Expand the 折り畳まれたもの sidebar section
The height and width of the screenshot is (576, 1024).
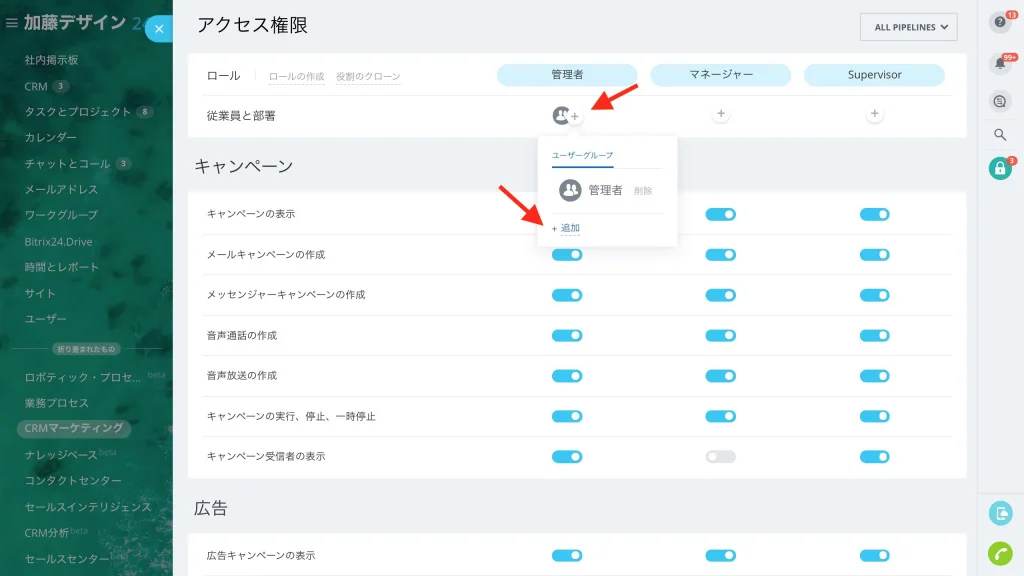[x=86, y=349]
